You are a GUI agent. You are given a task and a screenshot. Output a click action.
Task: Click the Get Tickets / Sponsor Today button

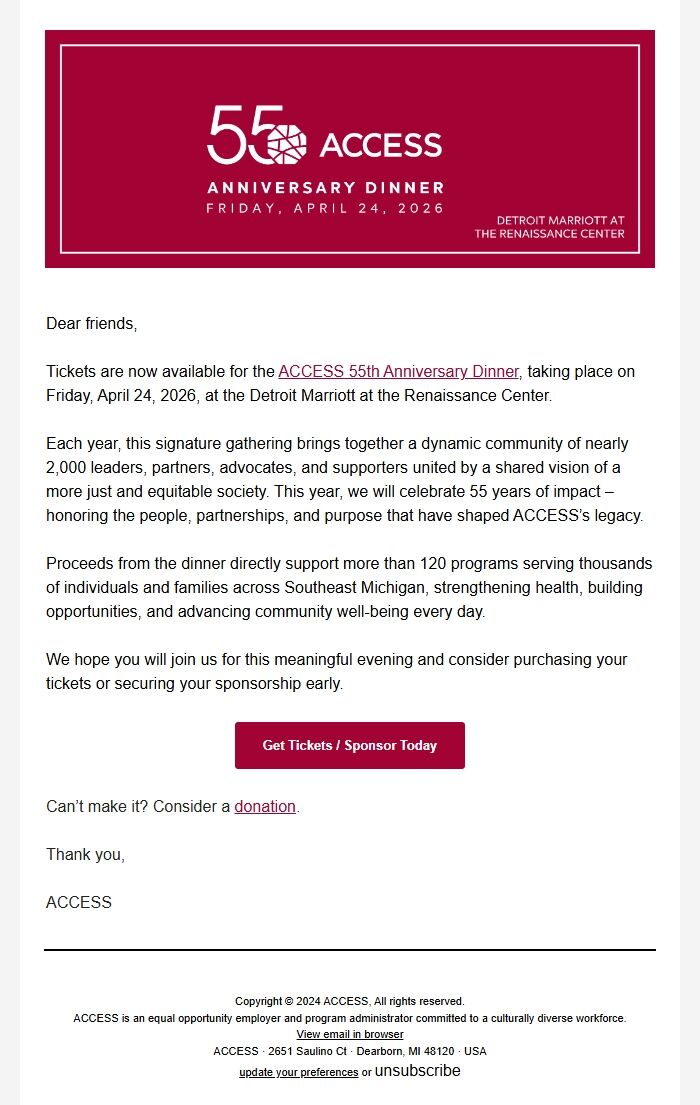(x=350, y=745)
